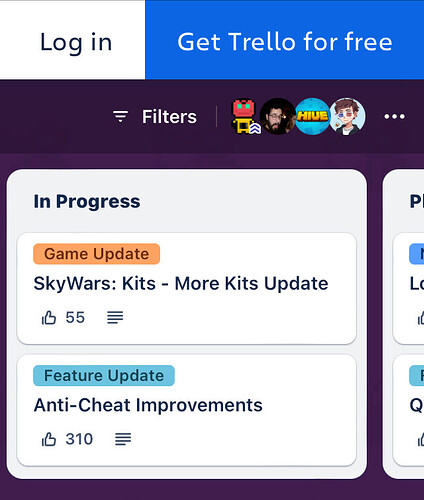
Task: Select the blue Feature Update label
Action: pos(104,376)
